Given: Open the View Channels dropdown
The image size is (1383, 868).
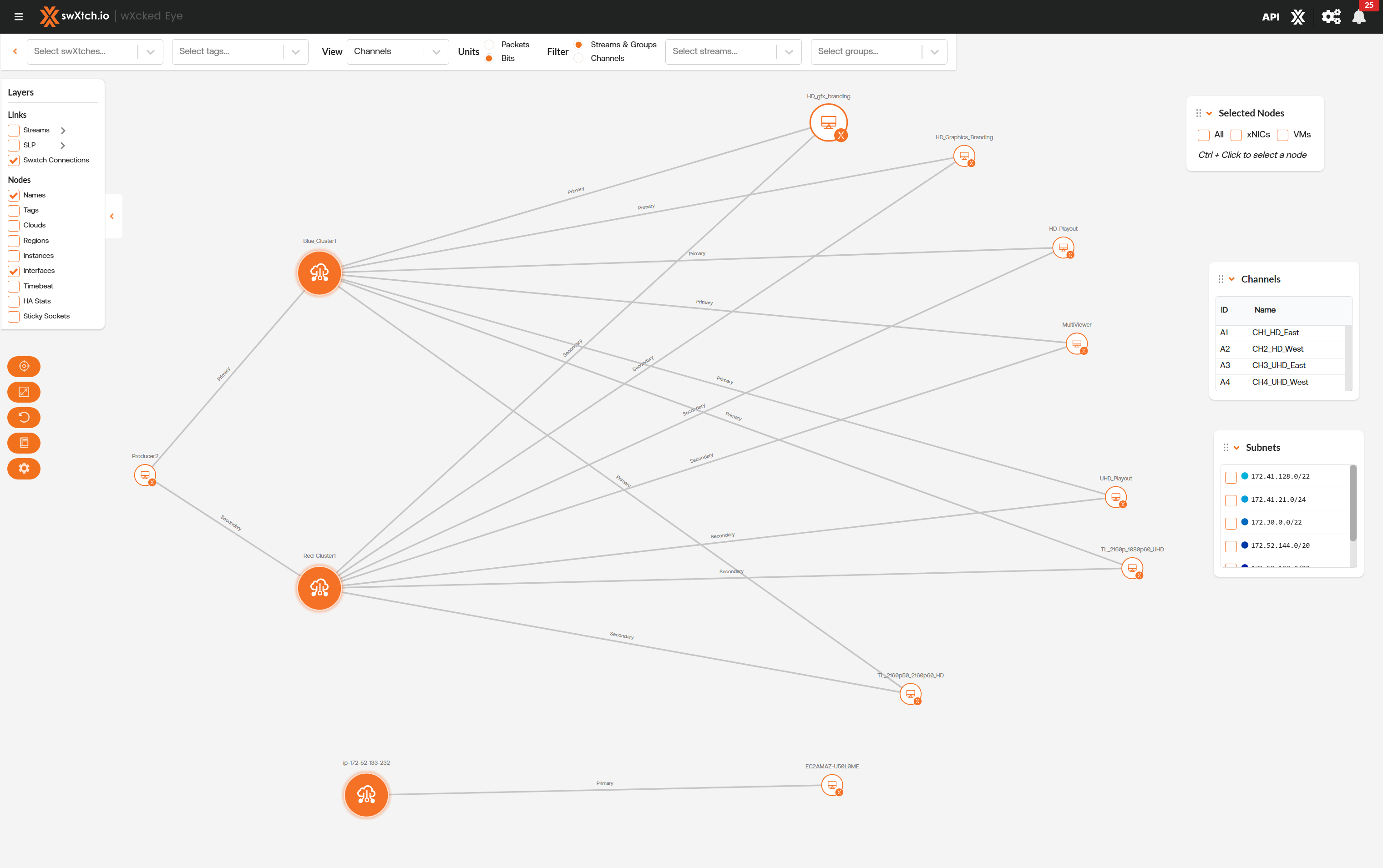Looking at the screenshot, I should point(397,52).
